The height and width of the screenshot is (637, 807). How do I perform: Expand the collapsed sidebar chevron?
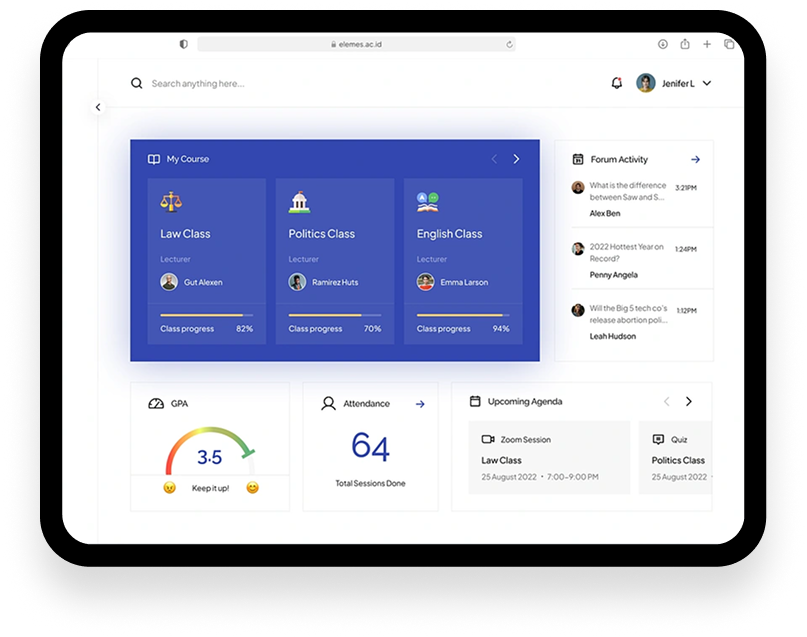[x=98, y=107]
